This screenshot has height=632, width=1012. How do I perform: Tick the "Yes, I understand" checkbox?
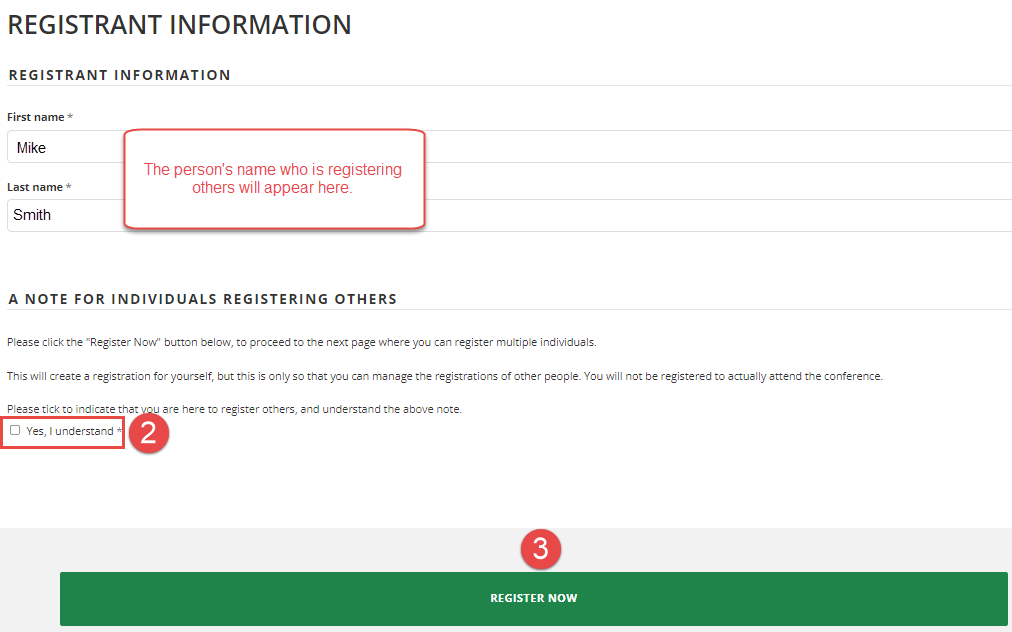15,431
